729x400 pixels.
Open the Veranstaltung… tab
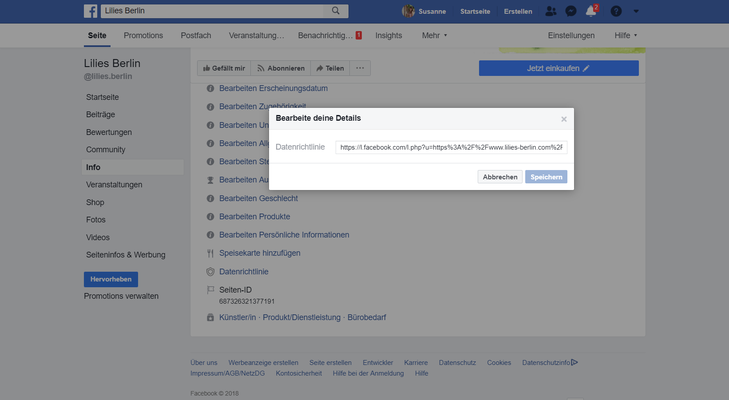[256, 35]
